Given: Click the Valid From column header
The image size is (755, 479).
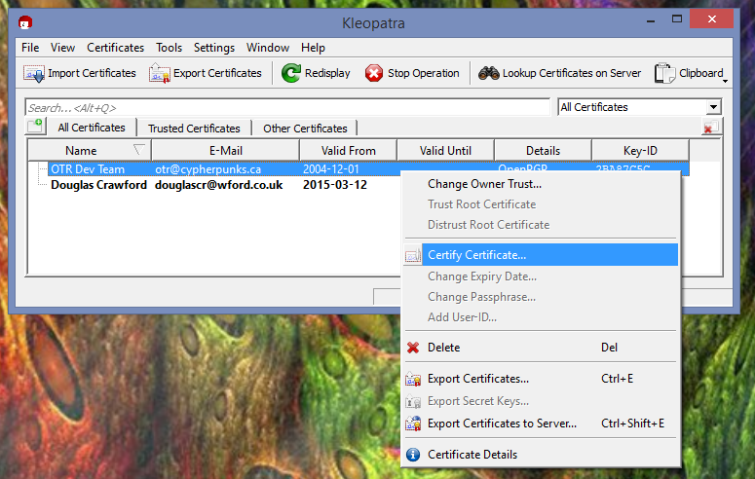Looking at the screenshot, I should pyautogui.click(x=348, y=151).
